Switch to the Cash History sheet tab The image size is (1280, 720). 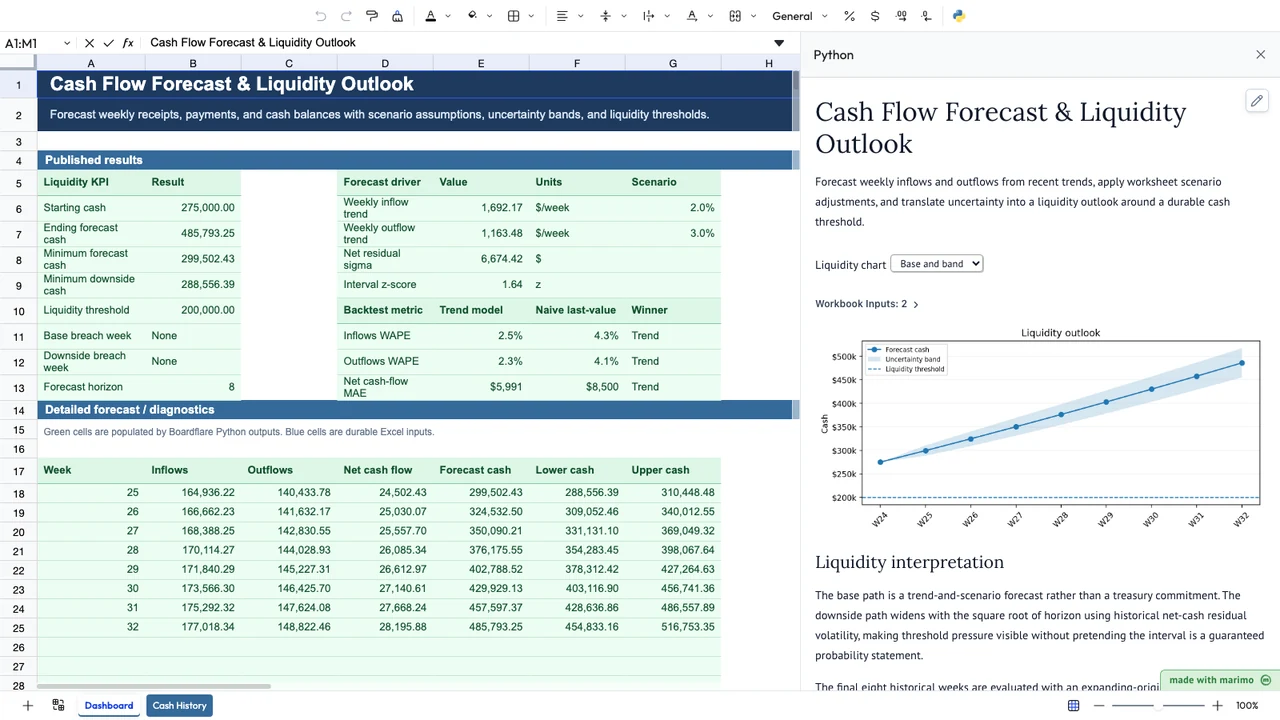tap(180, 706)
